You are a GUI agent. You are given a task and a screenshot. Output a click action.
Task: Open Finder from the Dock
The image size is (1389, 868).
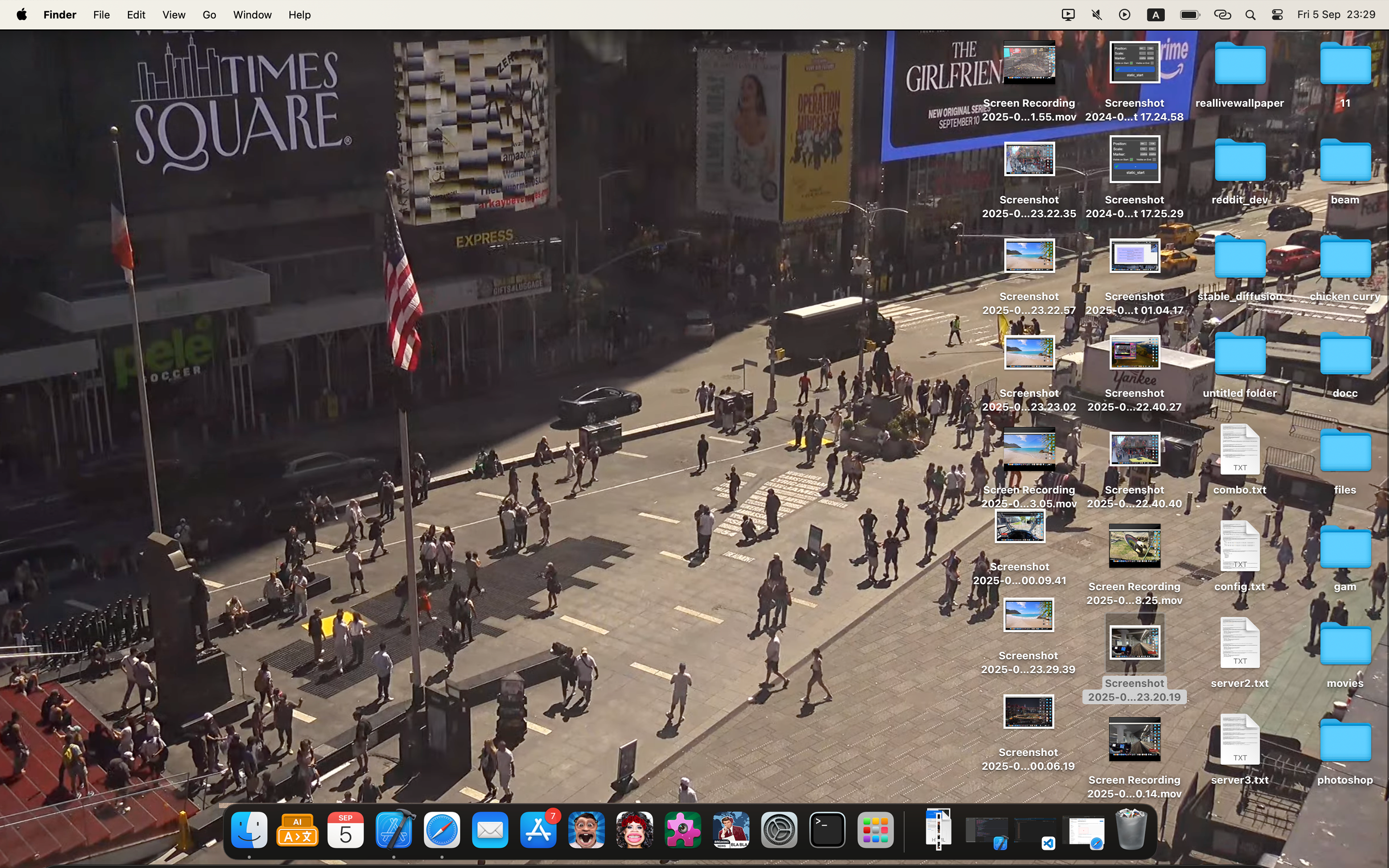[249, 829]
